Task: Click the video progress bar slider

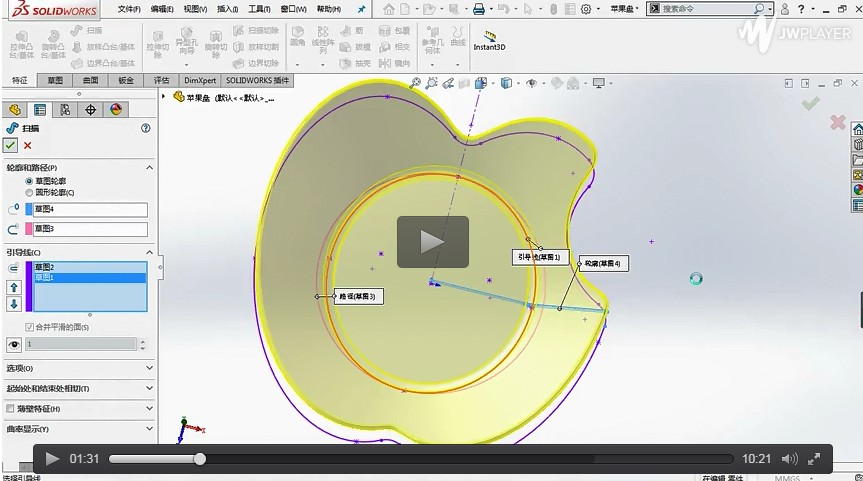Action: (x=200, y=459)
